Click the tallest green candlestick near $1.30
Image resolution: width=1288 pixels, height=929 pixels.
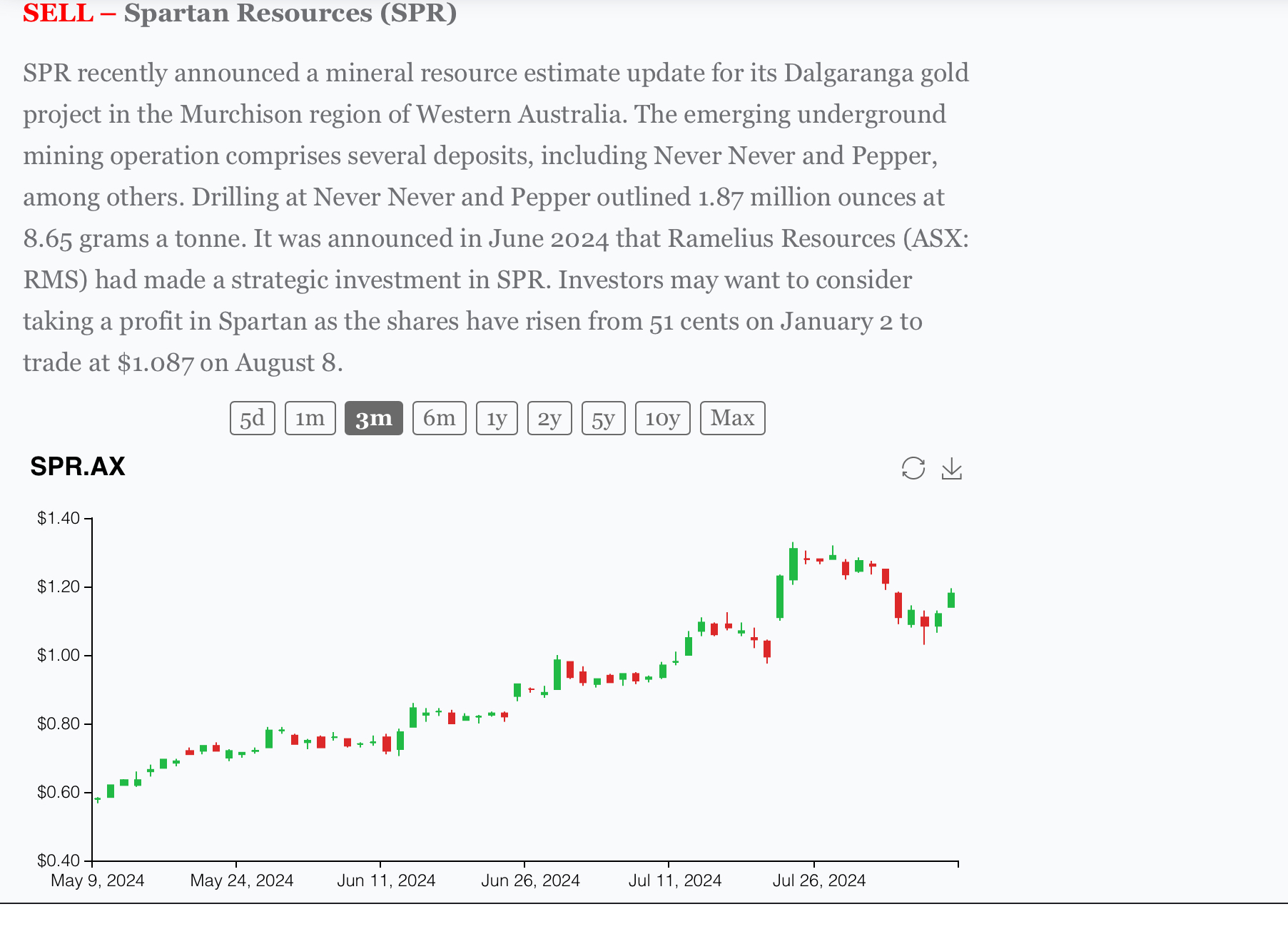coord(793,564)
